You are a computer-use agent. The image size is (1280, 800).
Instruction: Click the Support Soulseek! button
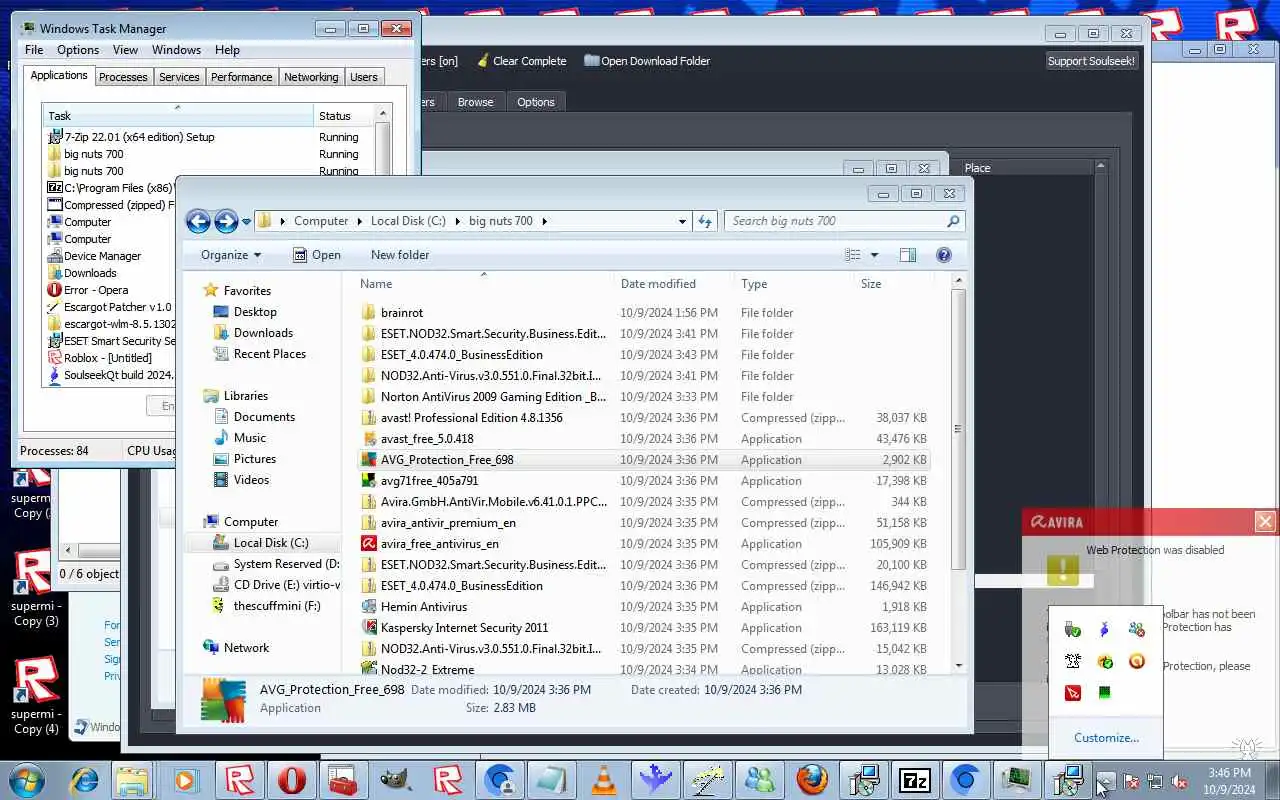[x=1091, y=61]
